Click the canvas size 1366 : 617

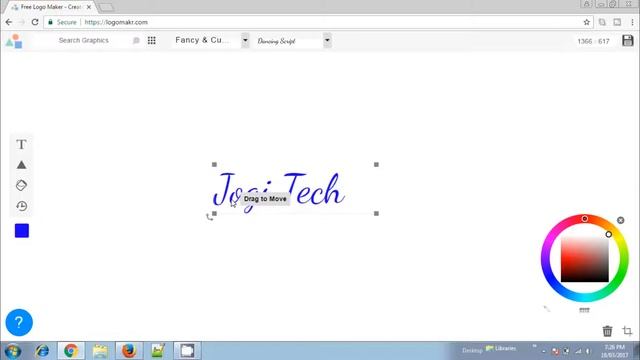click(593, 41)
